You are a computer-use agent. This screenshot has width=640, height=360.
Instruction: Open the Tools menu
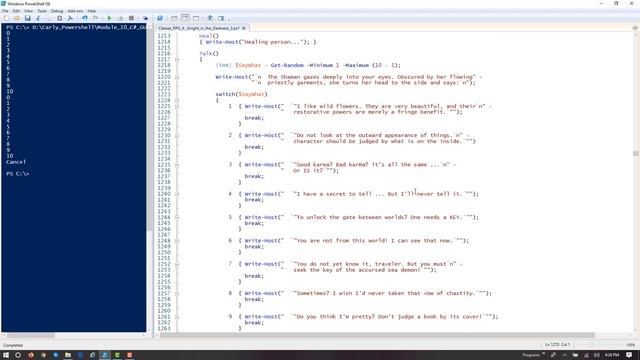42,11
